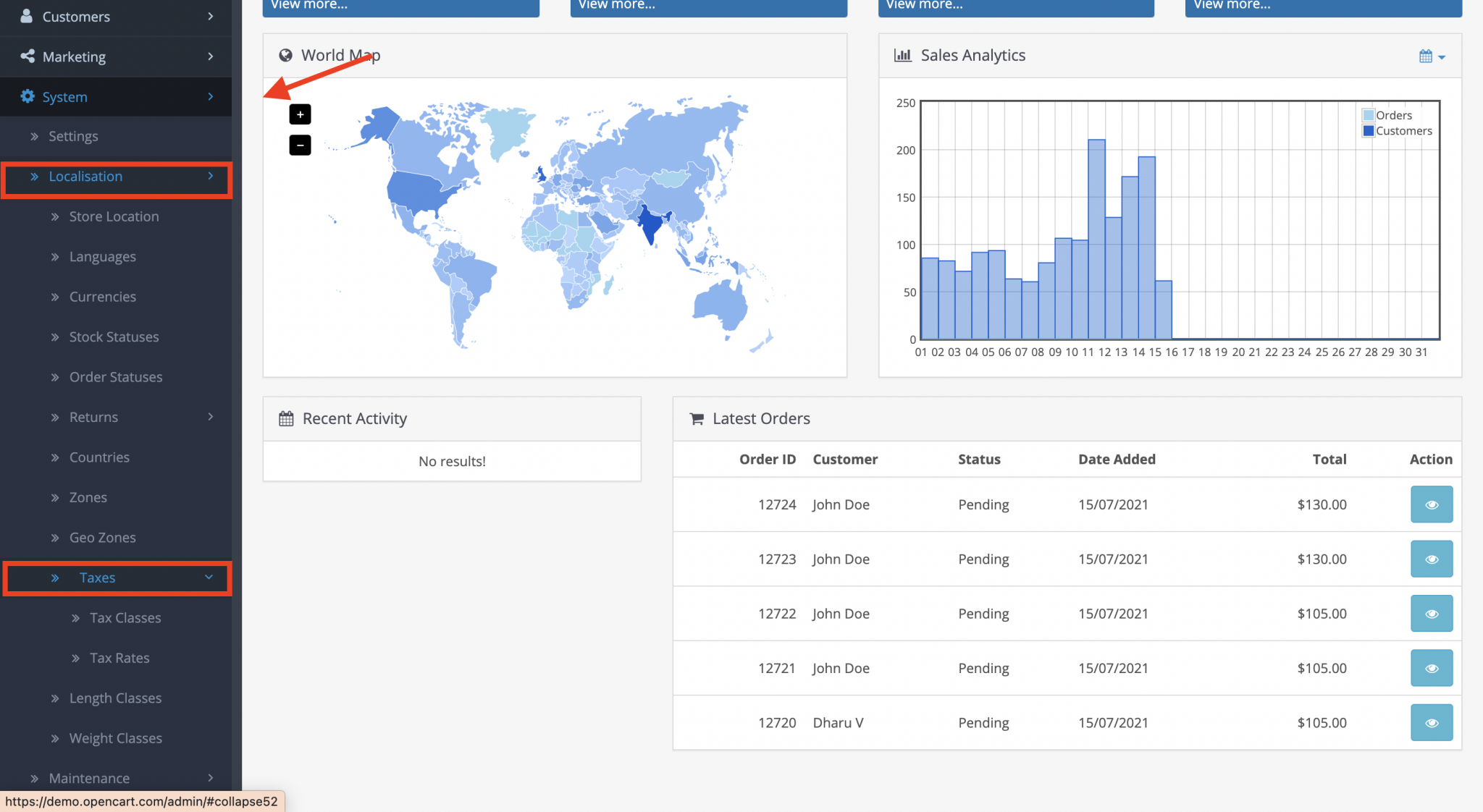Click the Marketing share icon
1483x812 pixels.
click(28, 56)
